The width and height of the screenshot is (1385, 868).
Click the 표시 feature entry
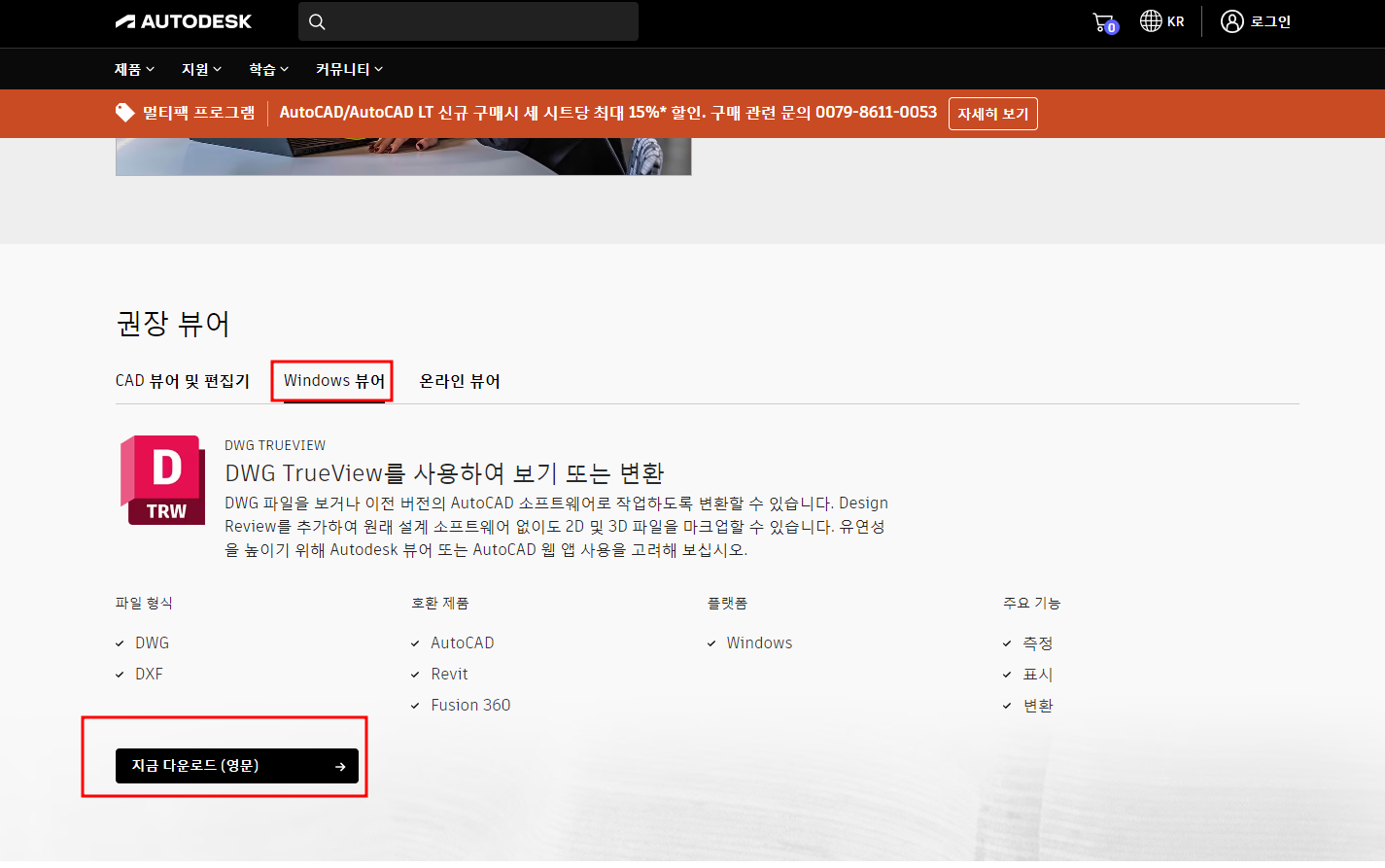point(1038,674)
